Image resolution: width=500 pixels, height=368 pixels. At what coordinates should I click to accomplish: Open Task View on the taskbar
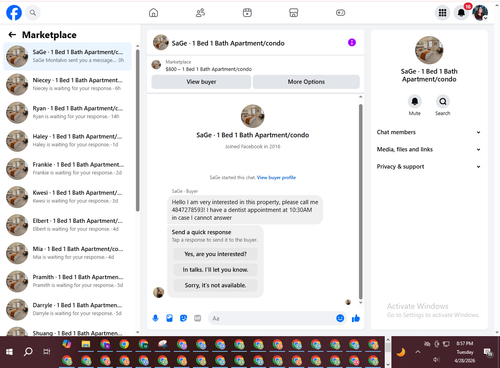47,352
